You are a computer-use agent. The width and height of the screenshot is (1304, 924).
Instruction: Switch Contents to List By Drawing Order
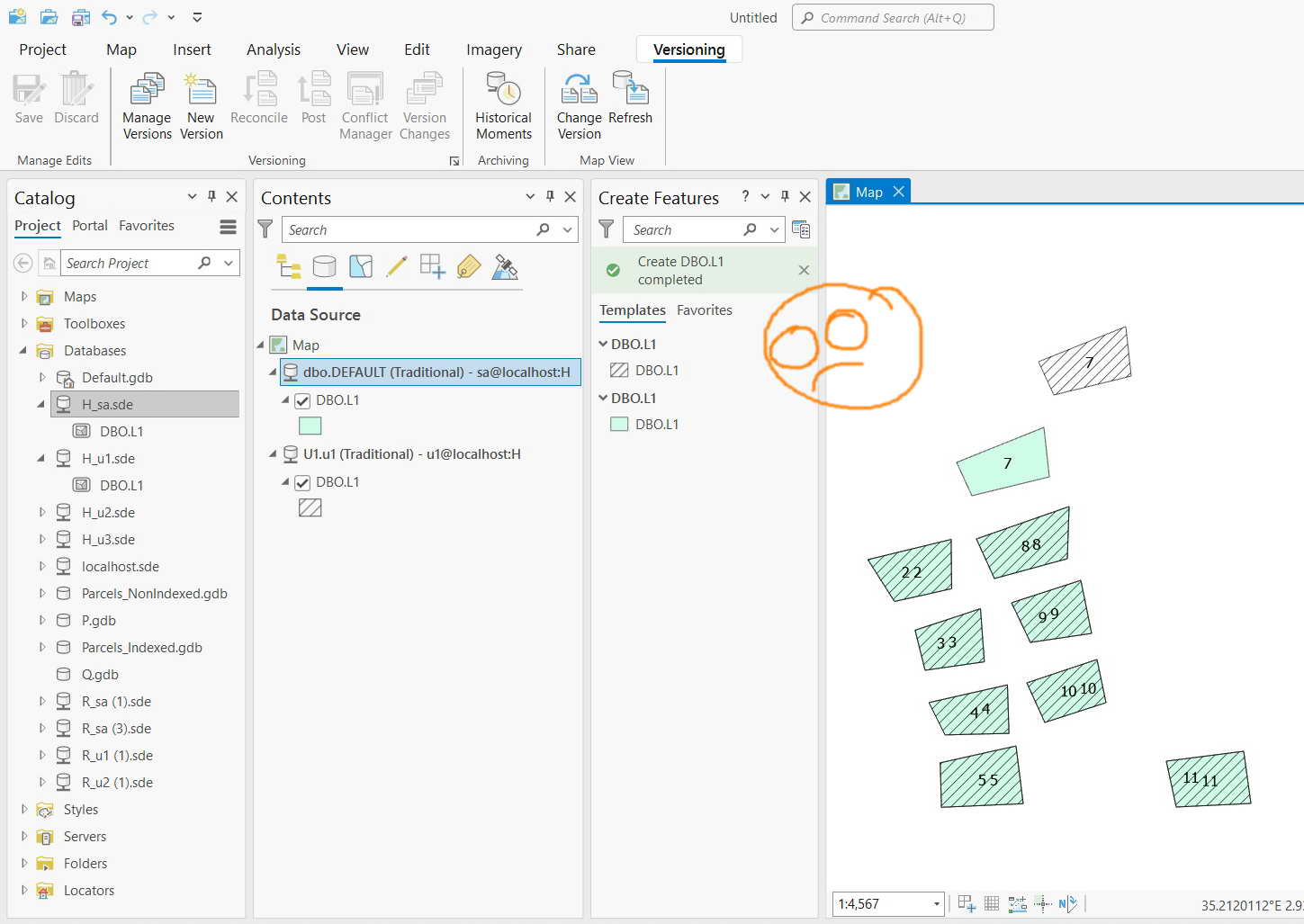click(289, 267)
